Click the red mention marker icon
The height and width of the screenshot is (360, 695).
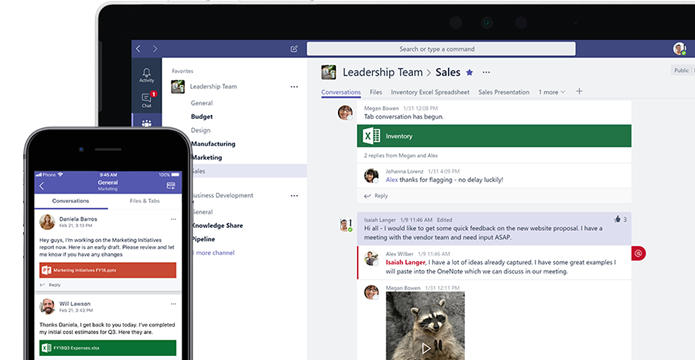pyautogui.click(x=638, y=253)
